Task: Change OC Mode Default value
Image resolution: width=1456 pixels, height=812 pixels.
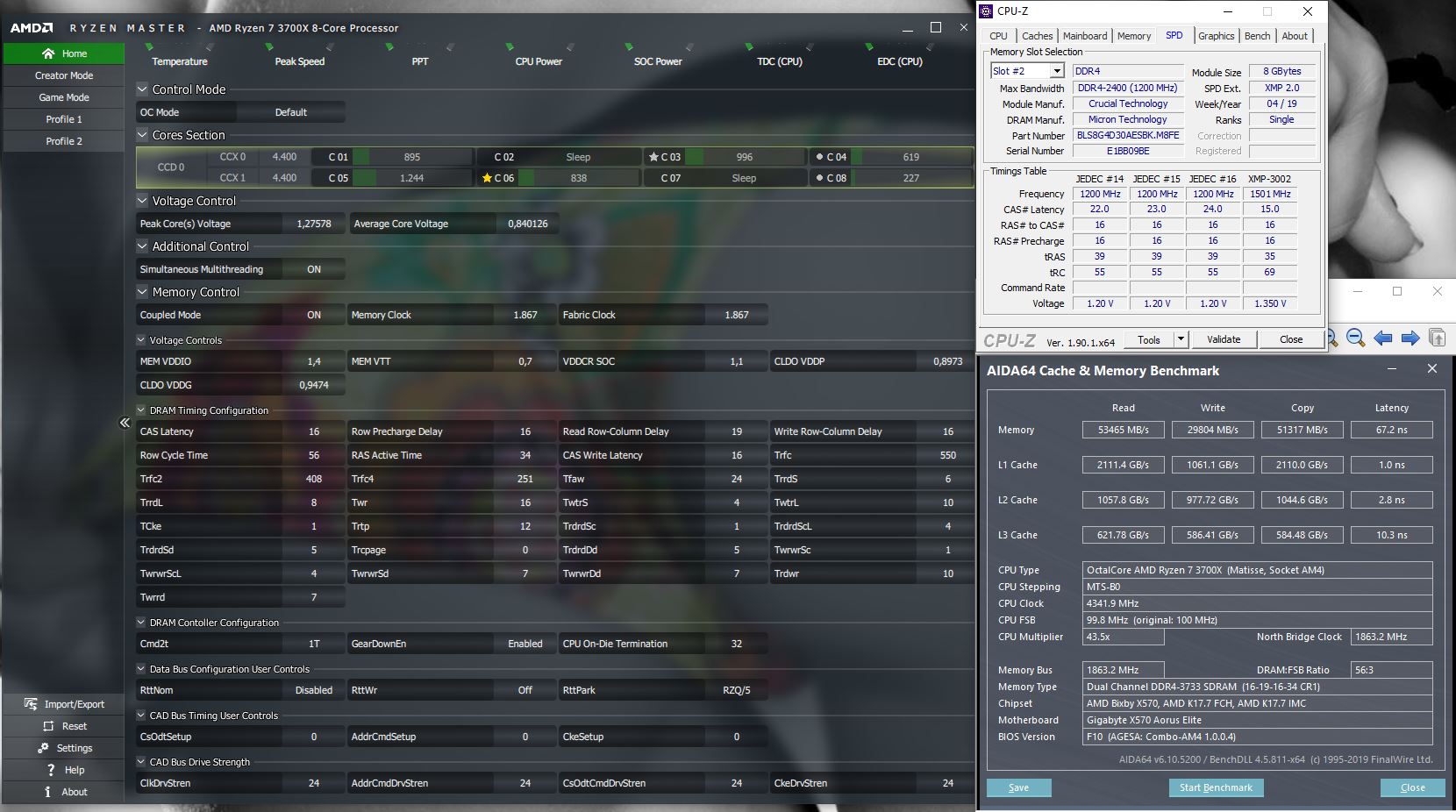Action: [291, 112]
